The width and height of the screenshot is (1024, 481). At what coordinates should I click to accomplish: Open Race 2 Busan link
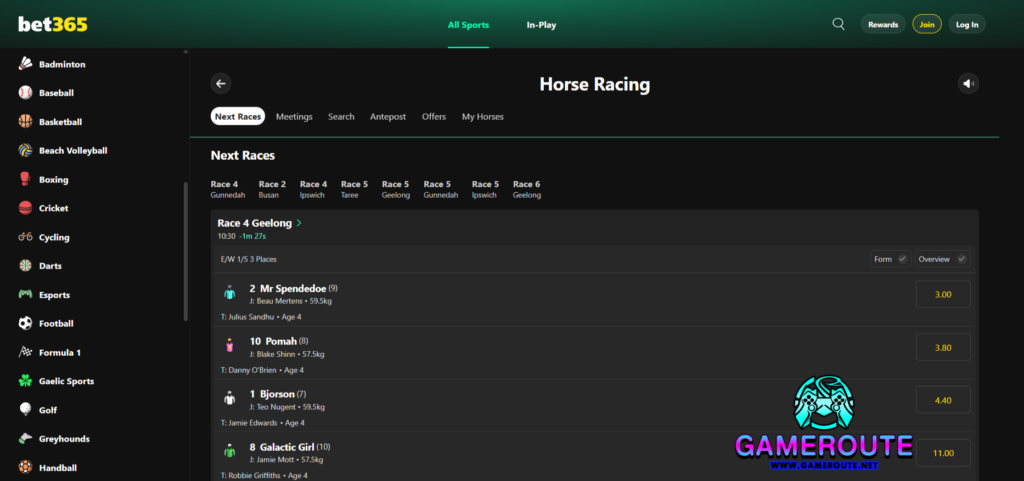(x=272, y=189)
